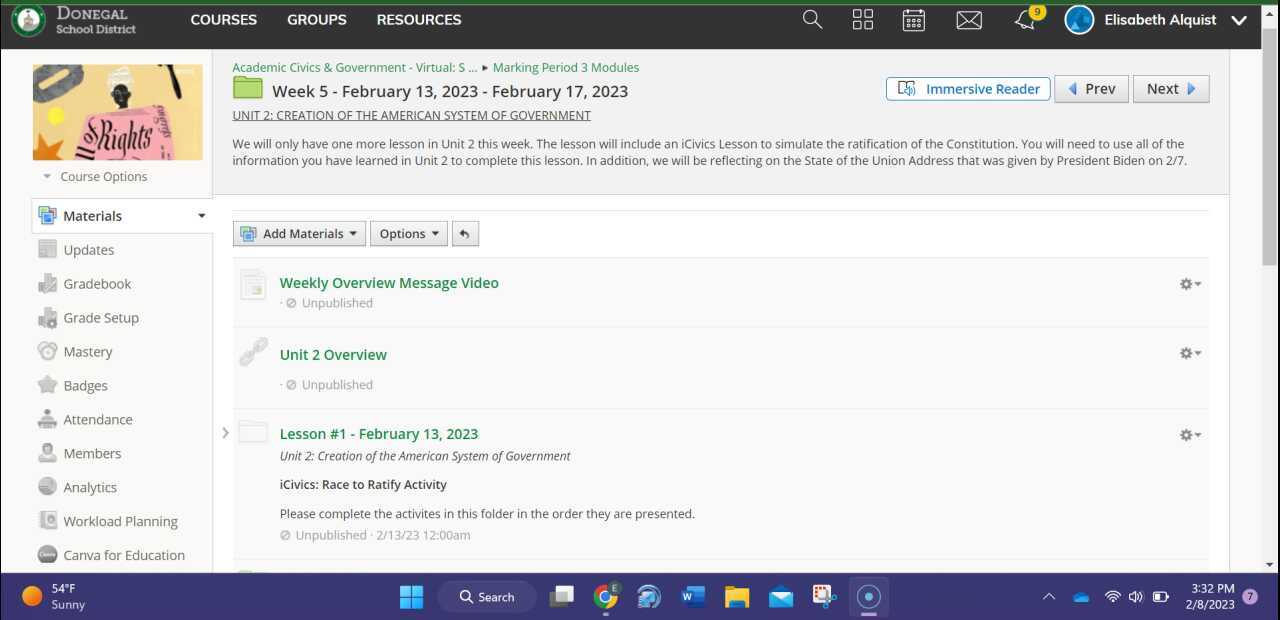Viewport: 1280px width, 620px height.
Task: Click the back arrow button beside Options
Action: [x=465, y=234]
